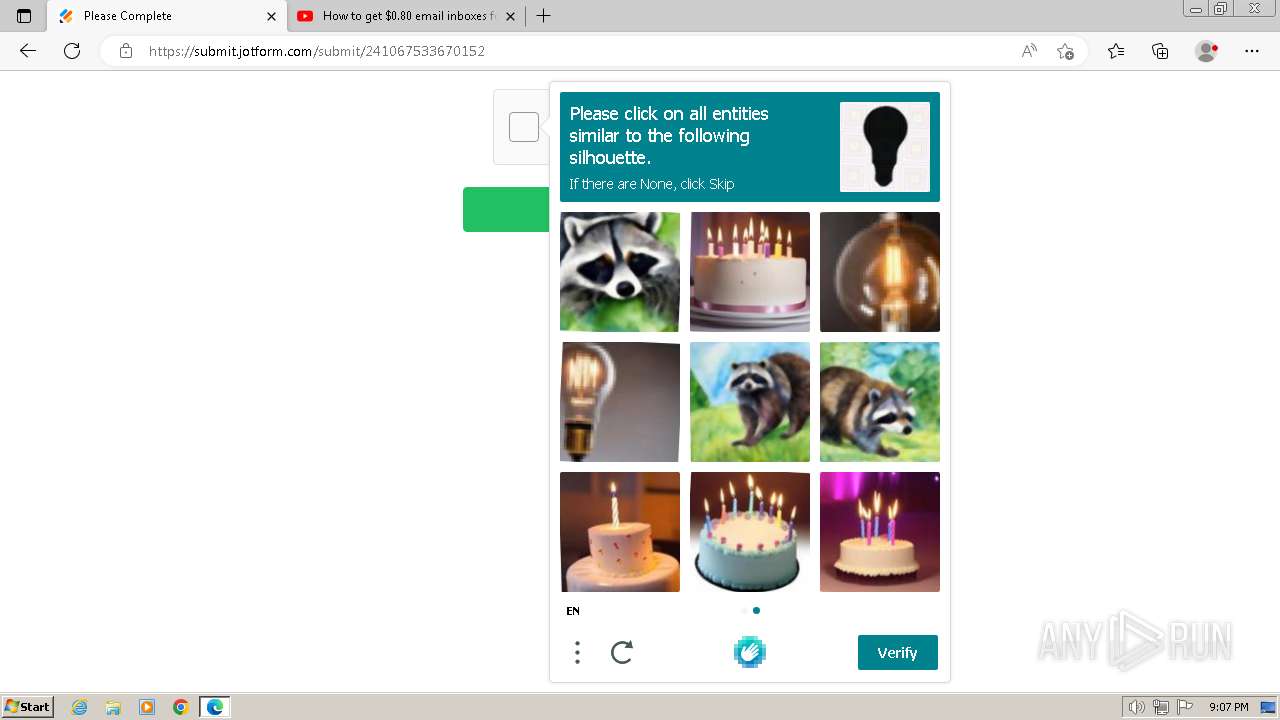Click the light bulb silhouette example image
The image size is (1280, 720).
(x=885, y=147)
